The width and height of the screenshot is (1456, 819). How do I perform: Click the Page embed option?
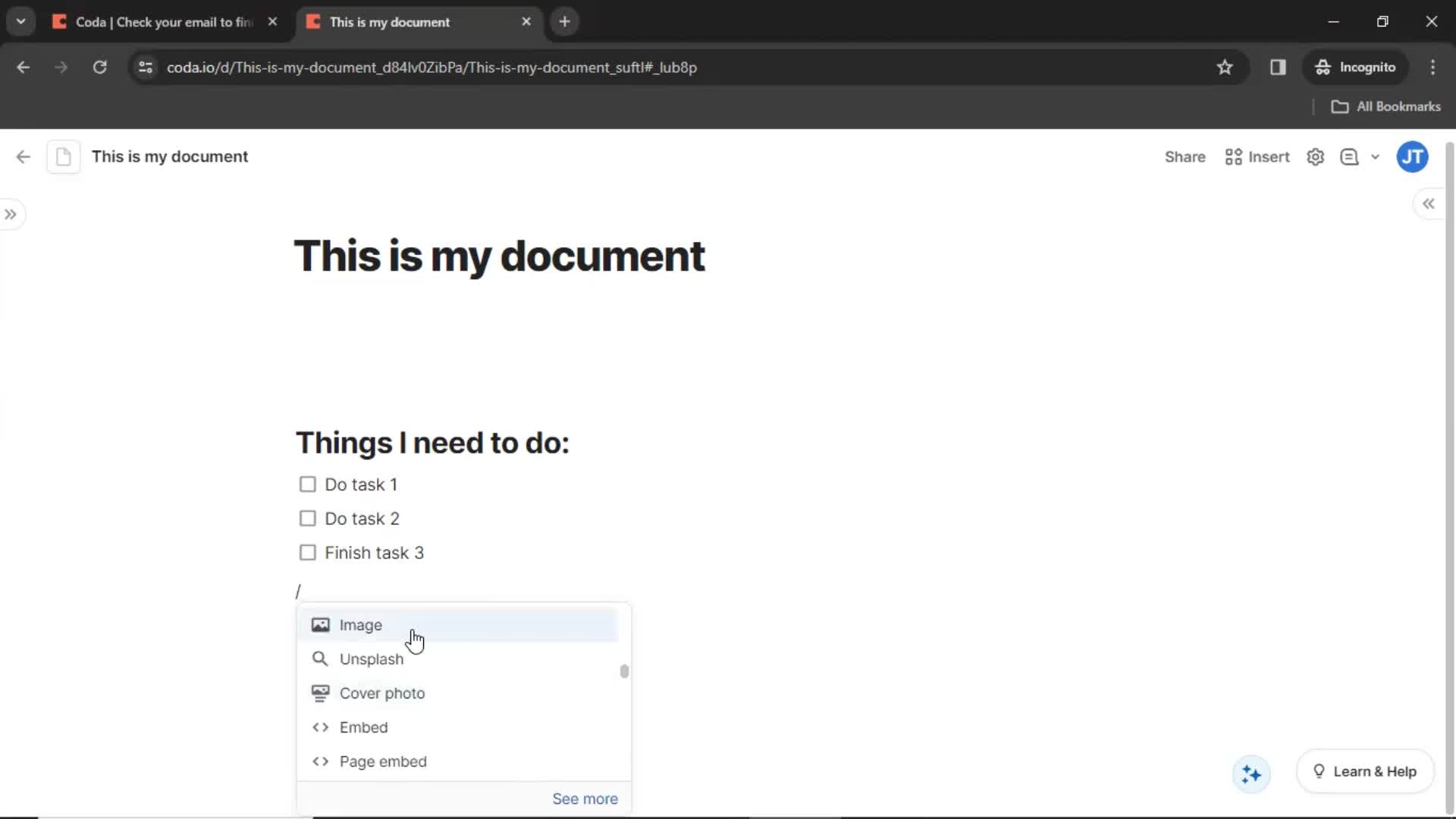(x=384, y=761)
